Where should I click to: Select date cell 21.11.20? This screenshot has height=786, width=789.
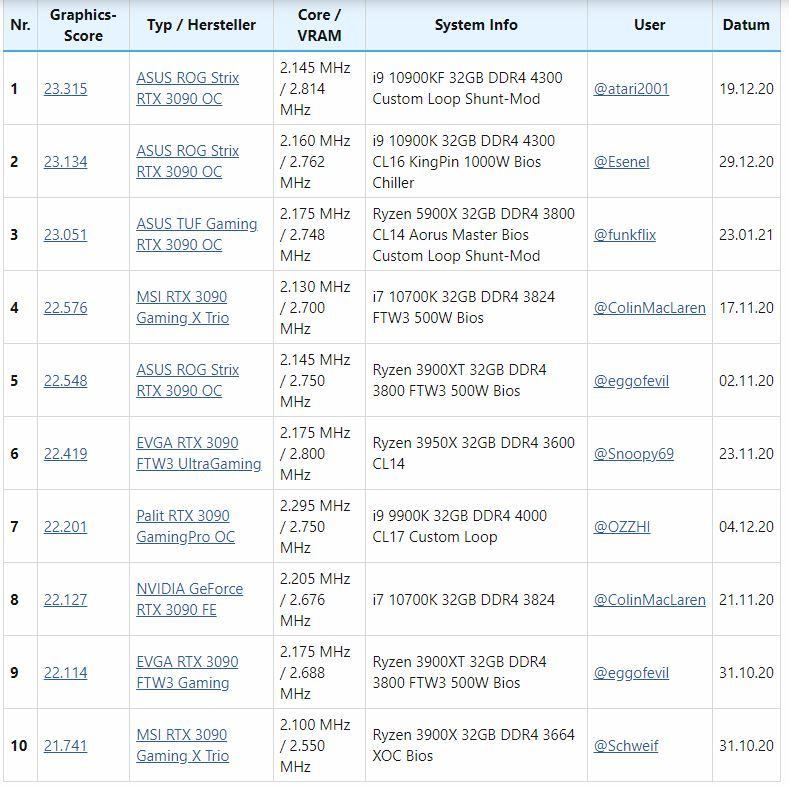coord(746,600)
